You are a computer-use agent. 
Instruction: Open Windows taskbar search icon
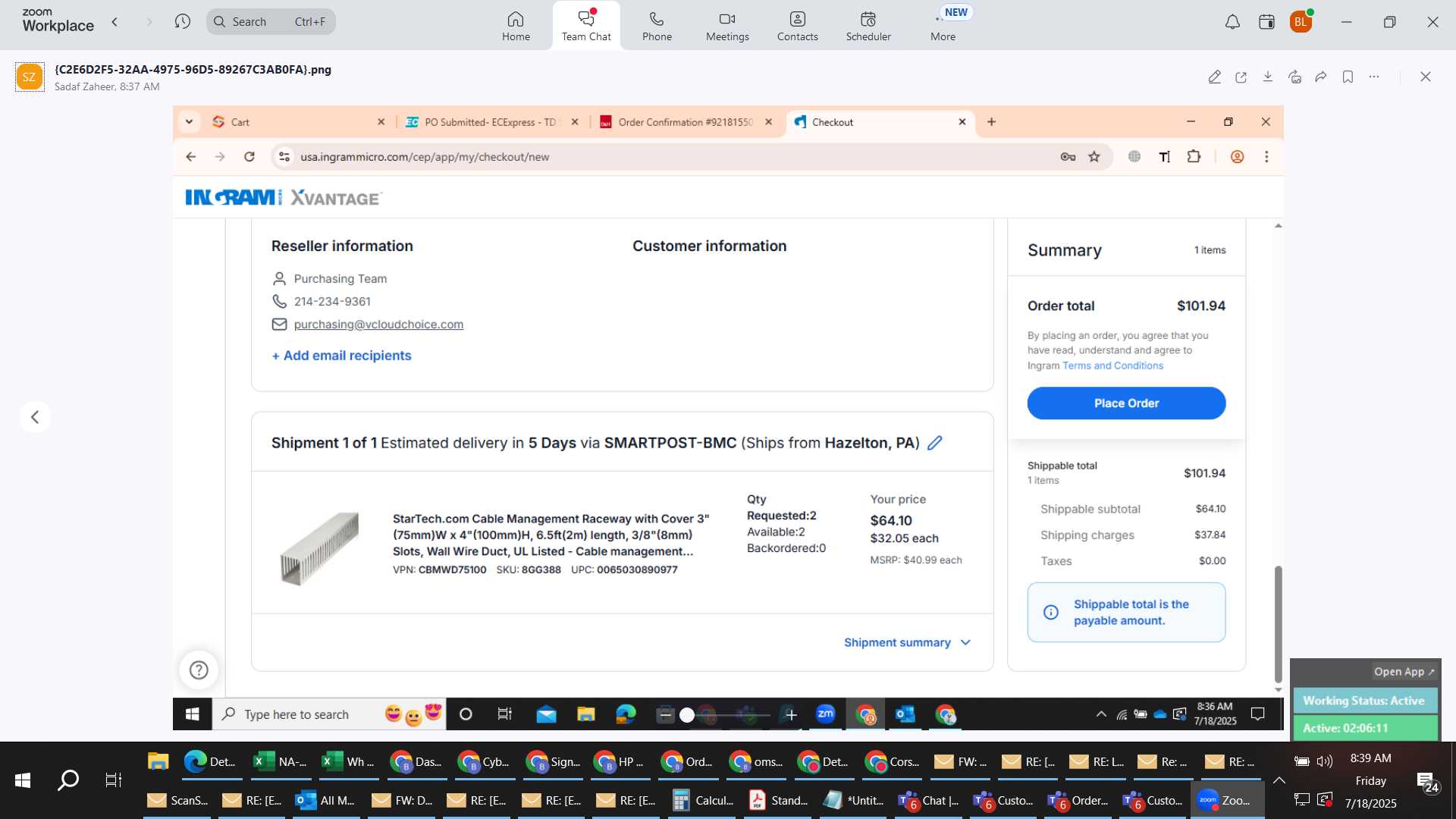coord(68,780)
